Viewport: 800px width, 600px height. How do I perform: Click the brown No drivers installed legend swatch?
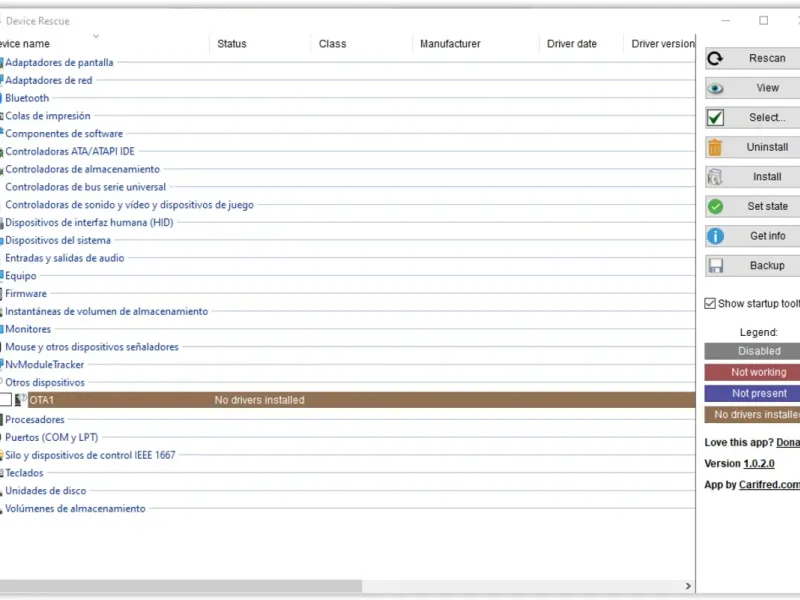pos(753,414)
